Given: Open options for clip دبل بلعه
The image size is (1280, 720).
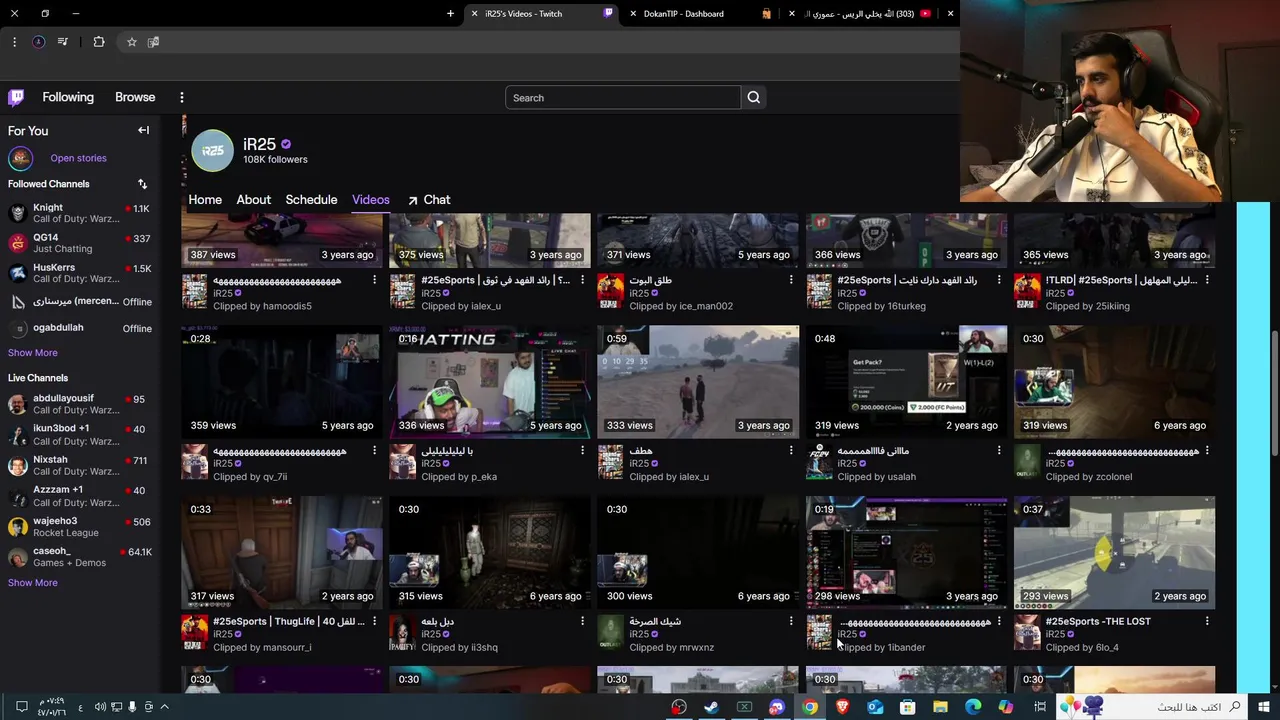Looking at the screenshot, I should click(x=583, y=621).
